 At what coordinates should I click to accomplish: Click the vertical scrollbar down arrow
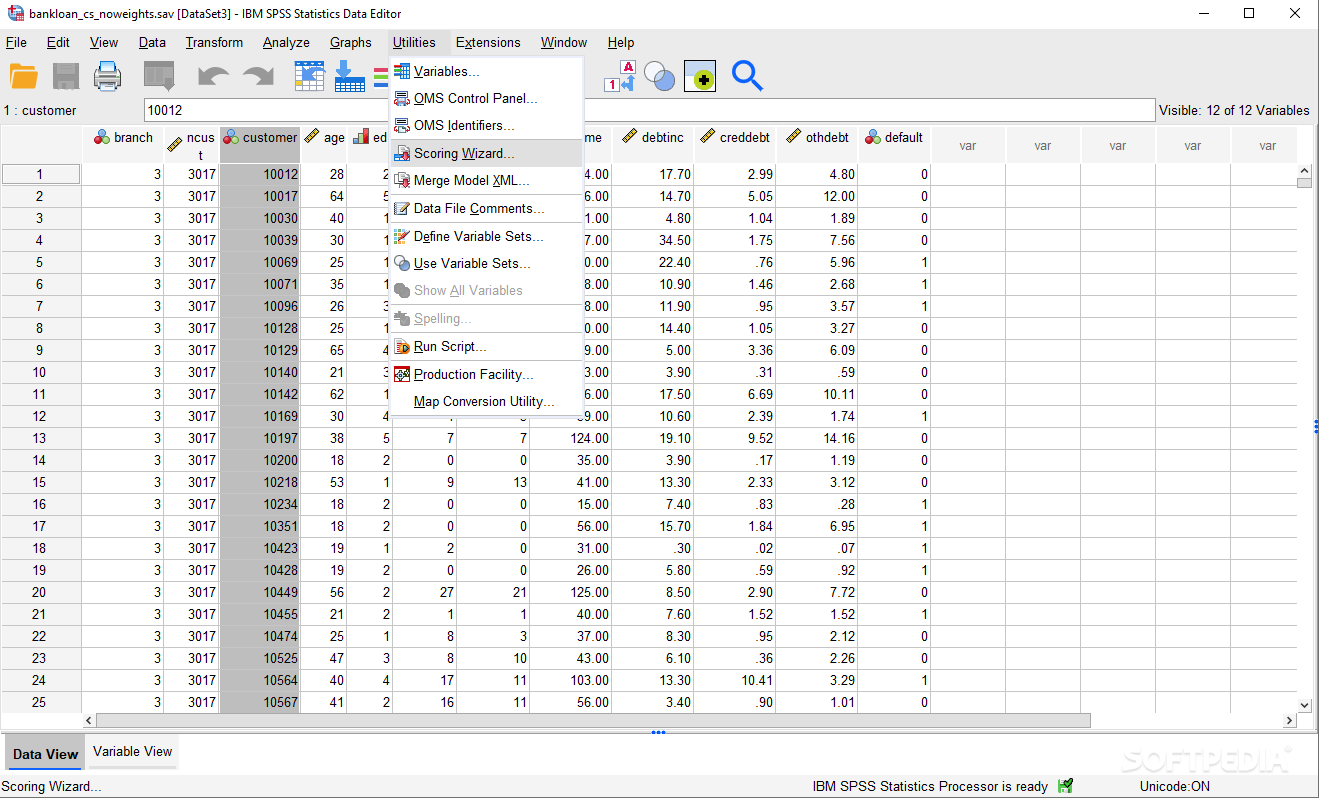[x=1304, y=704]
